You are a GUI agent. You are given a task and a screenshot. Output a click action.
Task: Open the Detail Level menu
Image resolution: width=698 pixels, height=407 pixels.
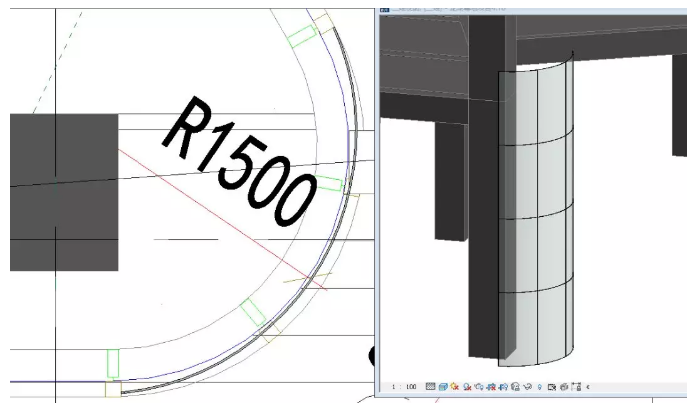coord(430,385)
